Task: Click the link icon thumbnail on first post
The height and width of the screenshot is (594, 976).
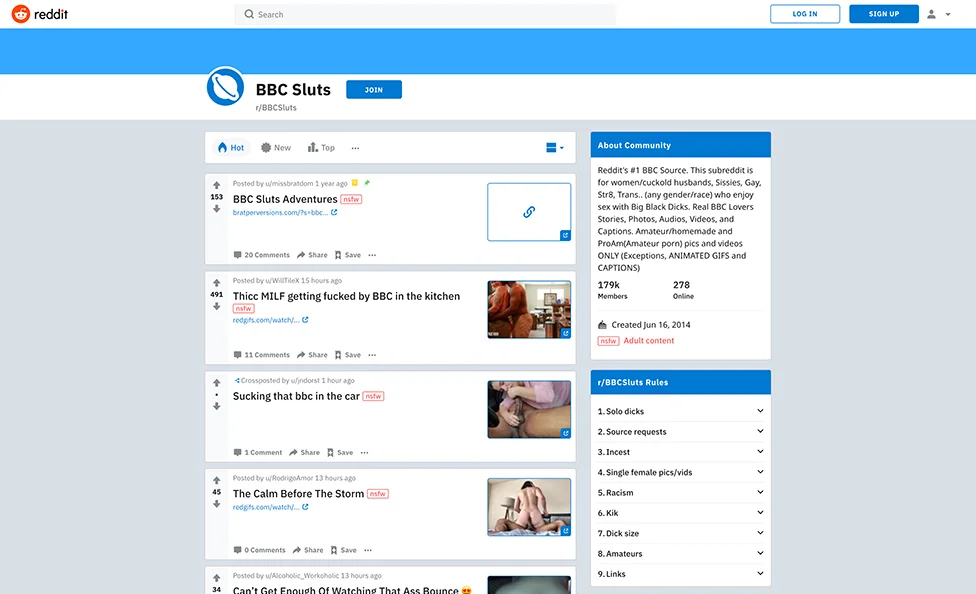Action: coord(529,212)
